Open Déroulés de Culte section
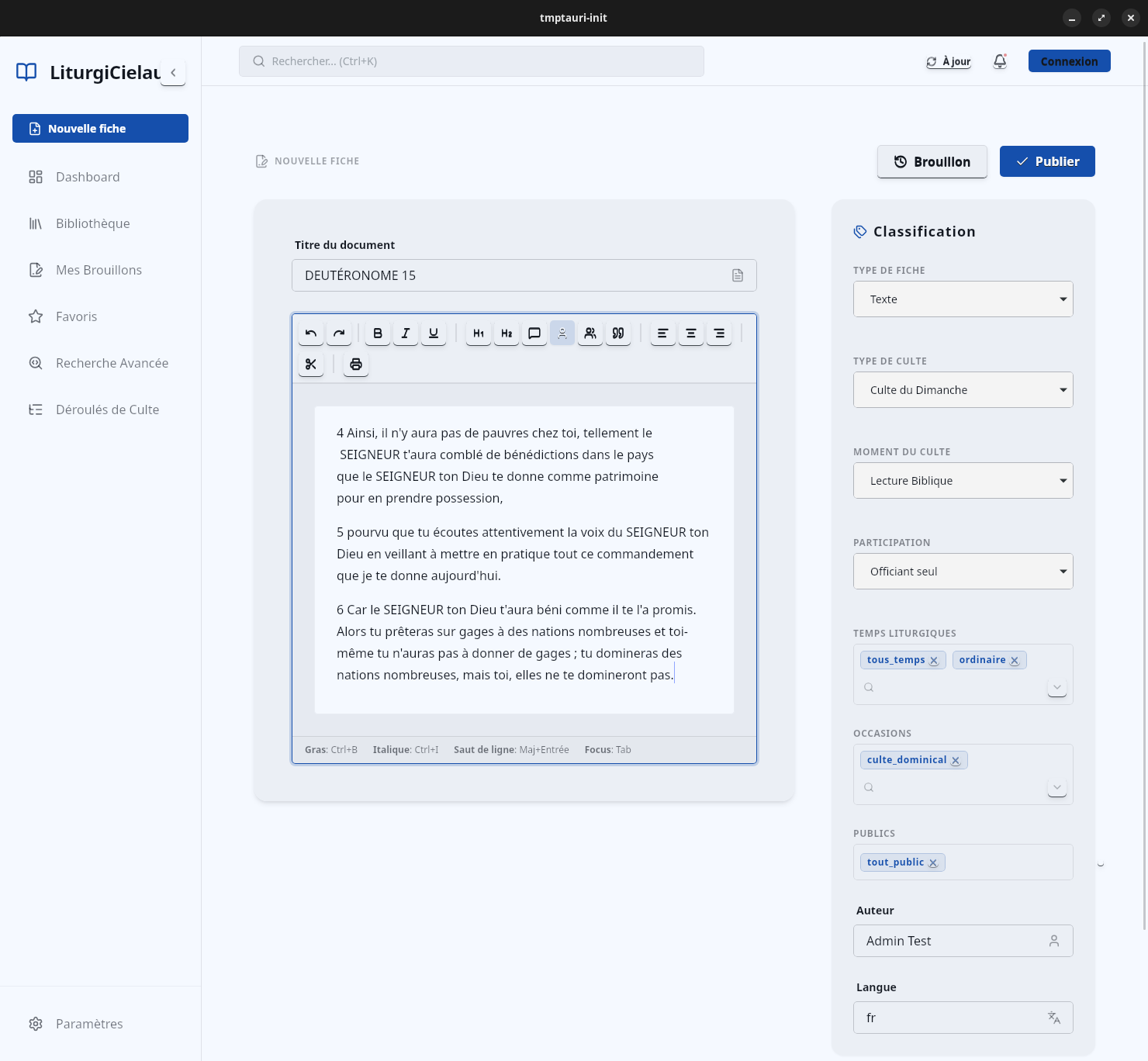Image resolution: width=1148 pixels, height=1061 pixels. [107, 410]
